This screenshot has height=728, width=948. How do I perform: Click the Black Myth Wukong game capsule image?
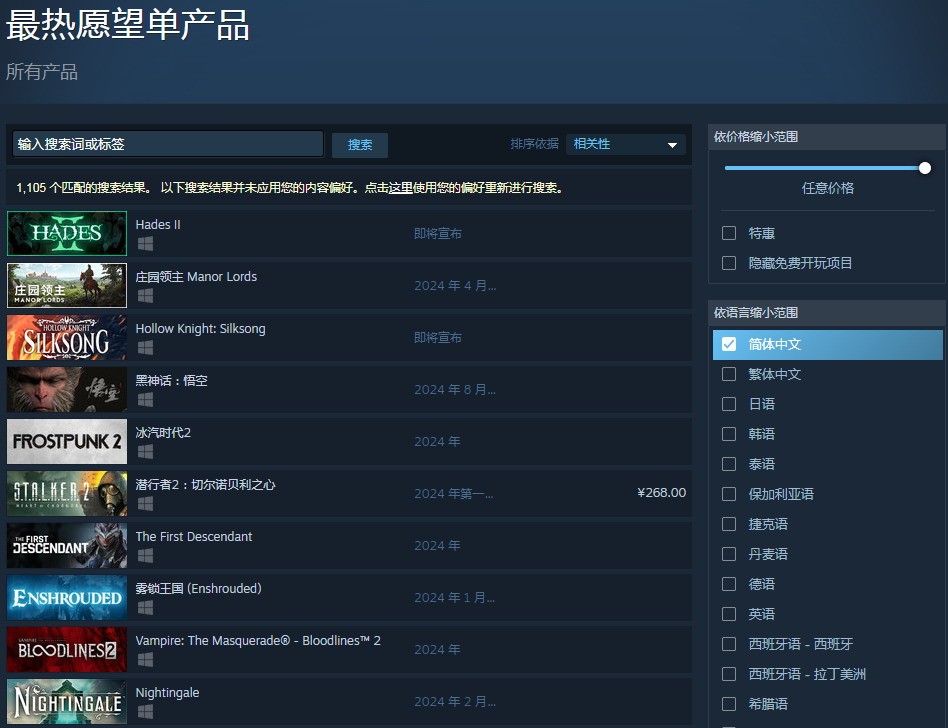pos(67,390)
